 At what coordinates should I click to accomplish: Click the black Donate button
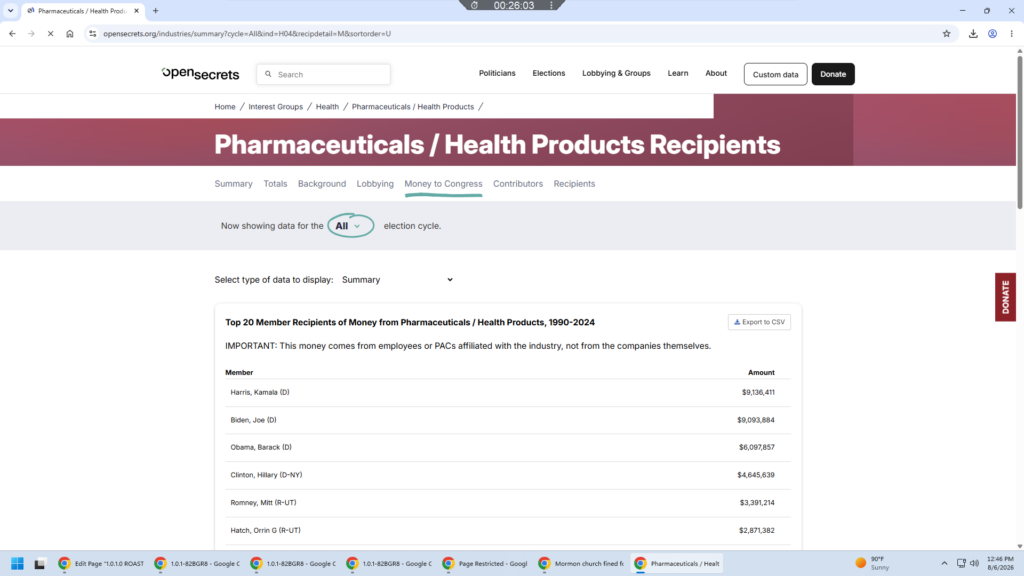click(x=833, y=74)
